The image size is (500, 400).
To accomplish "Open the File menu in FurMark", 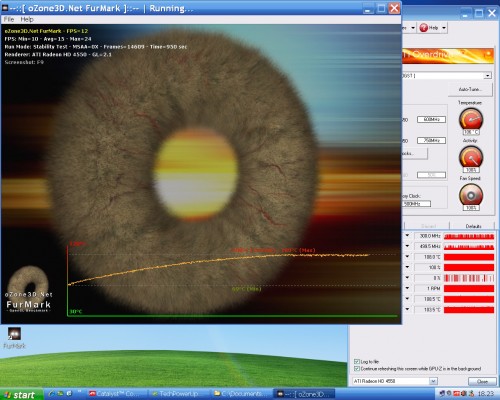I will [x=9, y=19].
